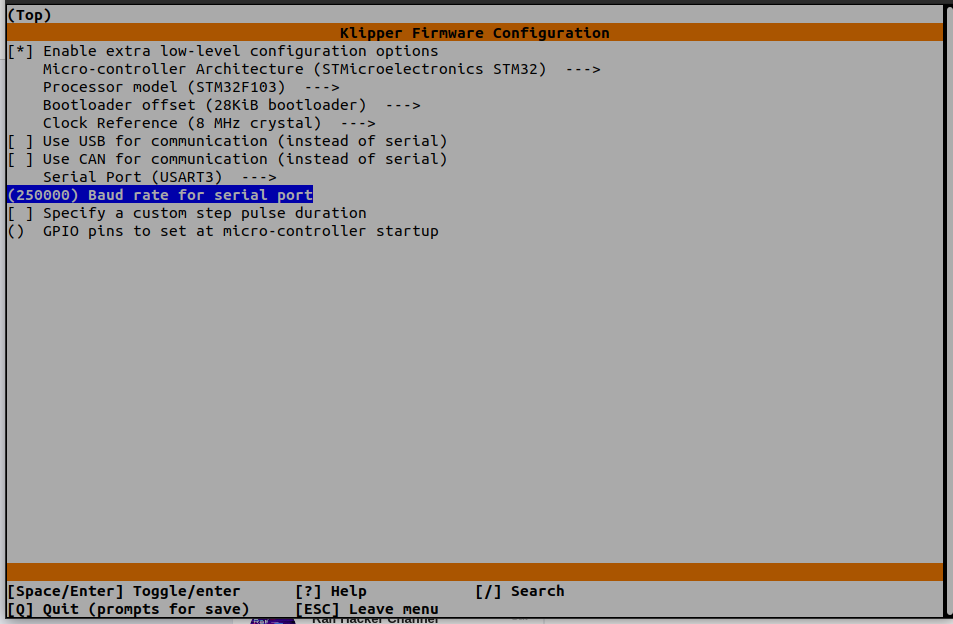
Task: Click the [Q] Quit (prompts for save) hint
Action: click(x=128, y=609)
